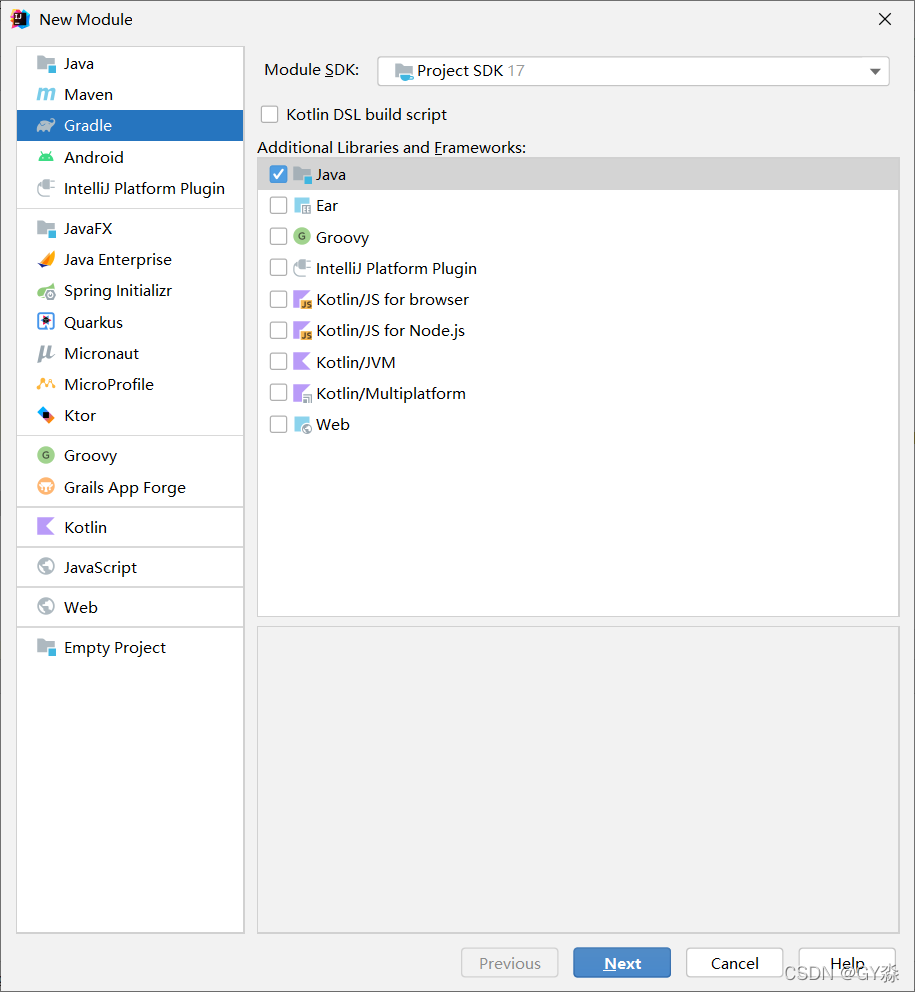Check Kotlin/JS for browser checkbox
915x992 pixels.
[278, 299]
